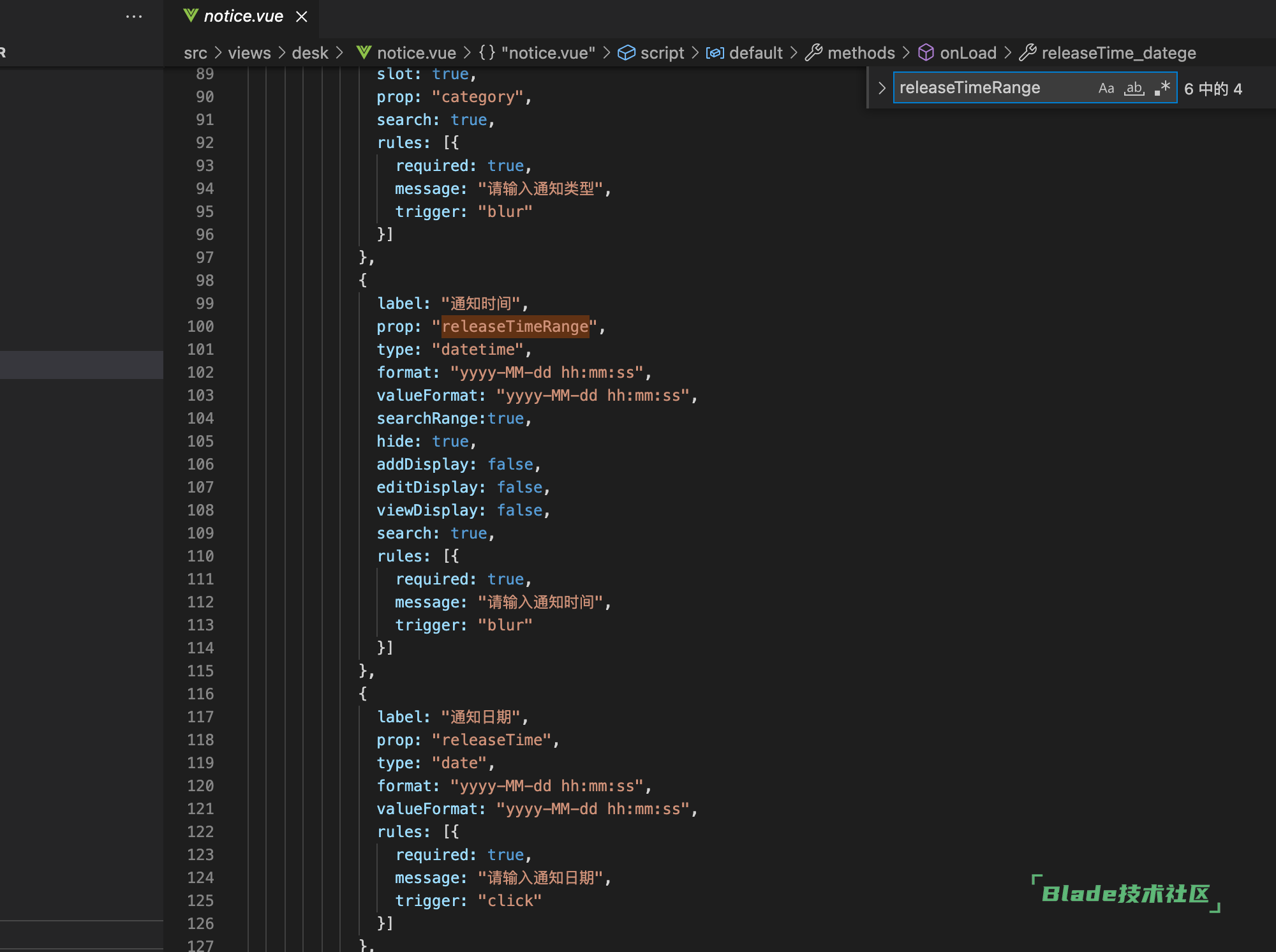Click "通知日期" label string on line 117
The height and width of the screenshot is (952, 1276).
(x=480, y=717)
